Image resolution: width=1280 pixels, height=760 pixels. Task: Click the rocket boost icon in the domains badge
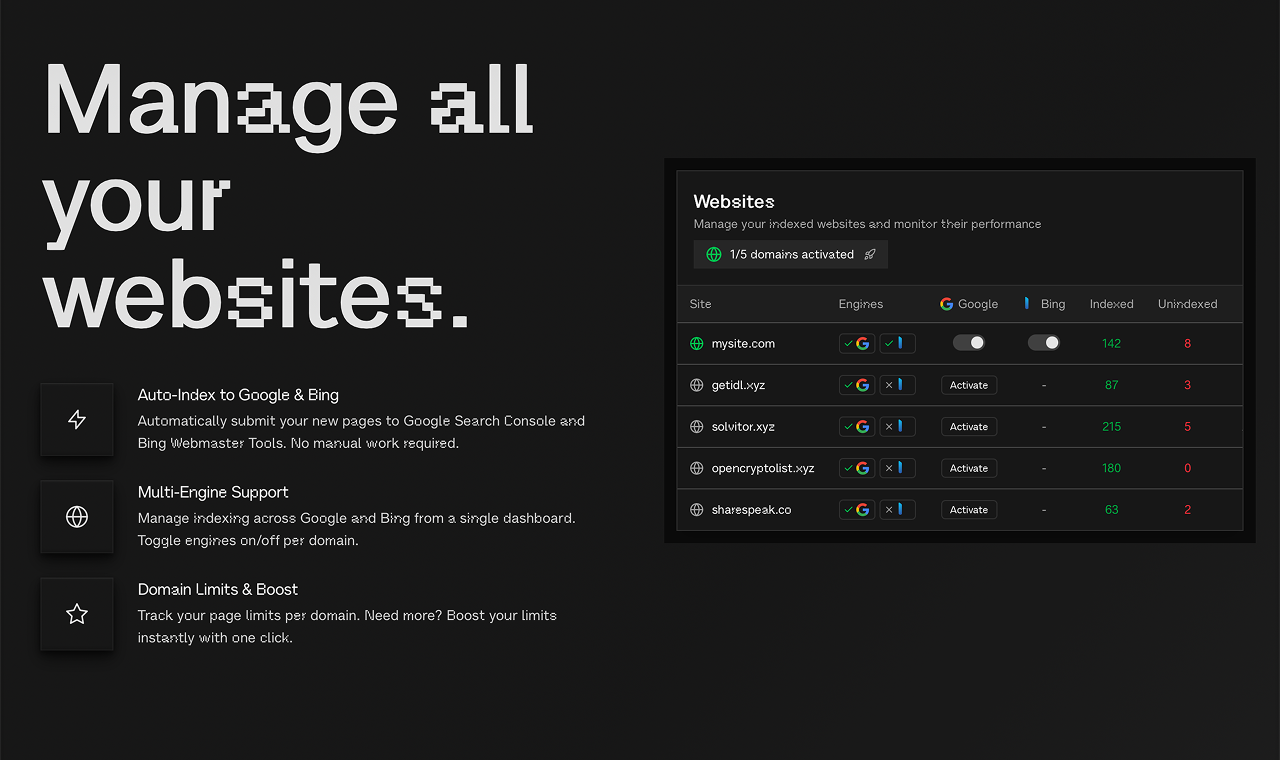(869, 254)
